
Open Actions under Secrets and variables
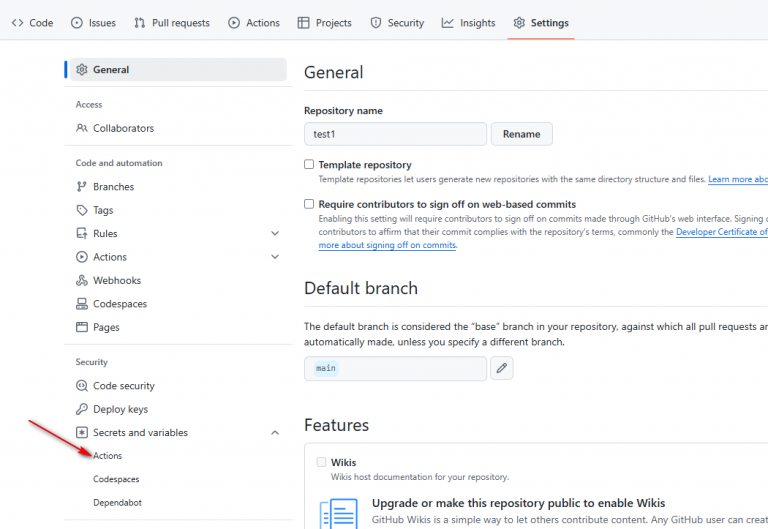(x=108, y=456)
